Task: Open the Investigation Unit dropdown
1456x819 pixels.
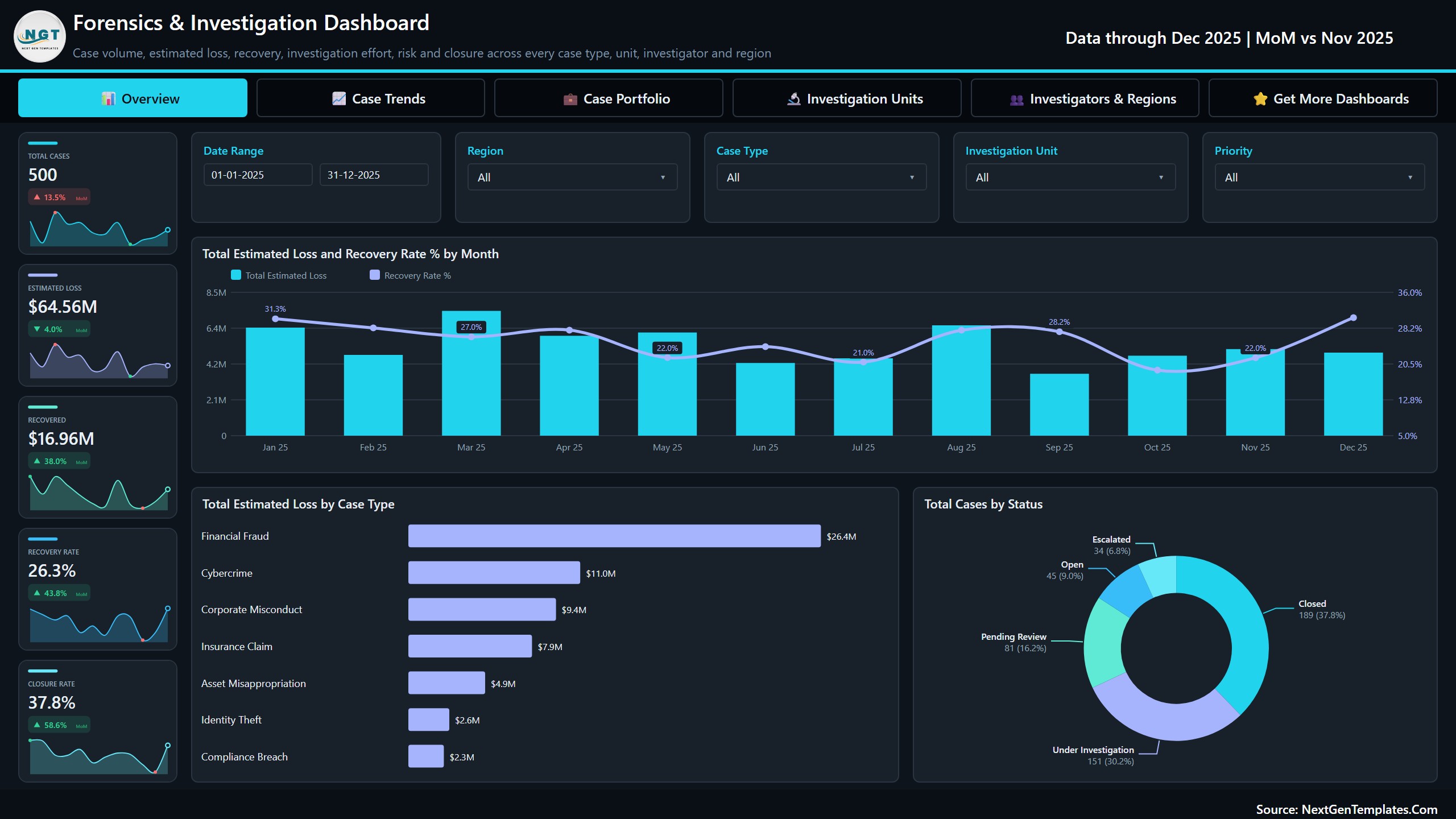Action: [1070, 177]
